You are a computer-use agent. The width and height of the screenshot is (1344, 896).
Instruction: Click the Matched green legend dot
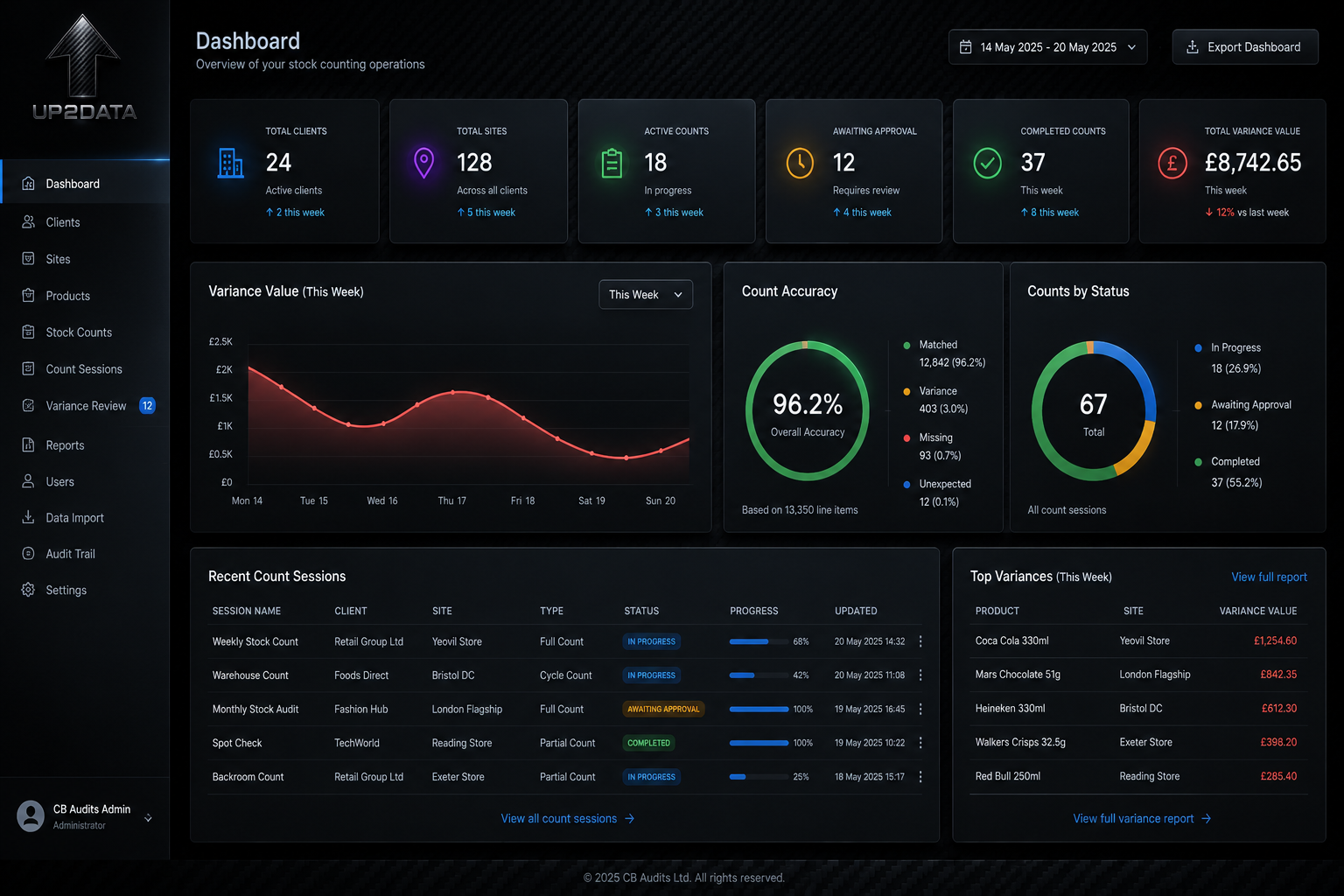pyautogui.click(x=906, y=346)
